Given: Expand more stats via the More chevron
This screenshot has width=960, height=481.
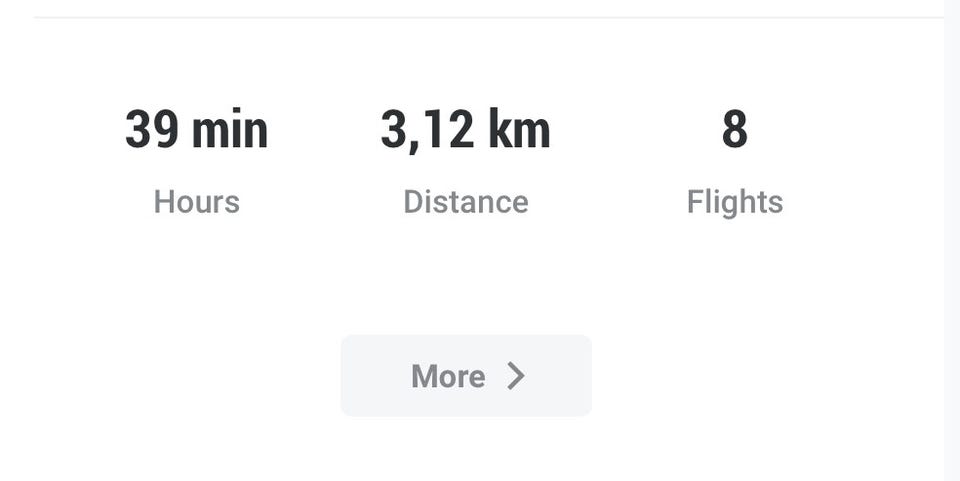Looking at the screenshot, I should click(x=516, y=376).
